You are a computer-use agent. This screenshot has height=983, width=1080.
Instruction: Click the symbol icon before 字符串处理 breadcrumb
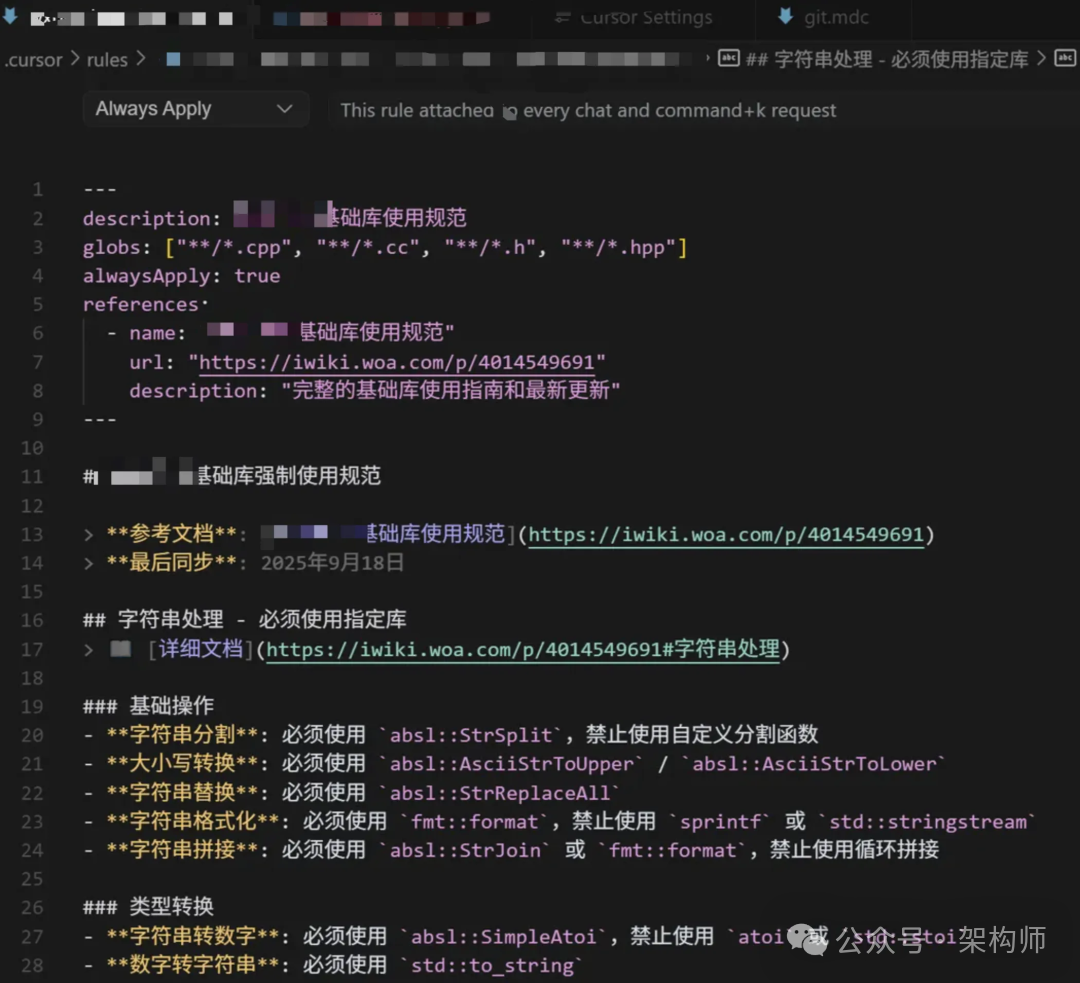(729, 59)
